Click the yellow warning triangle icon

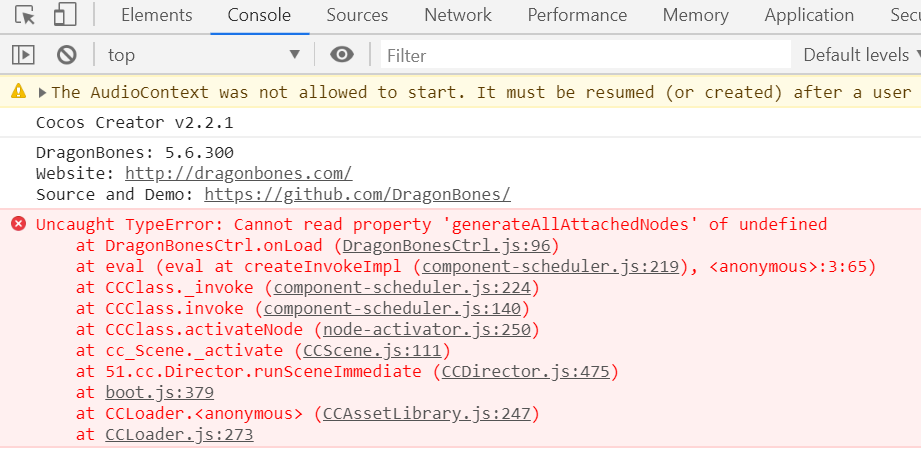(x=18, y=92)
